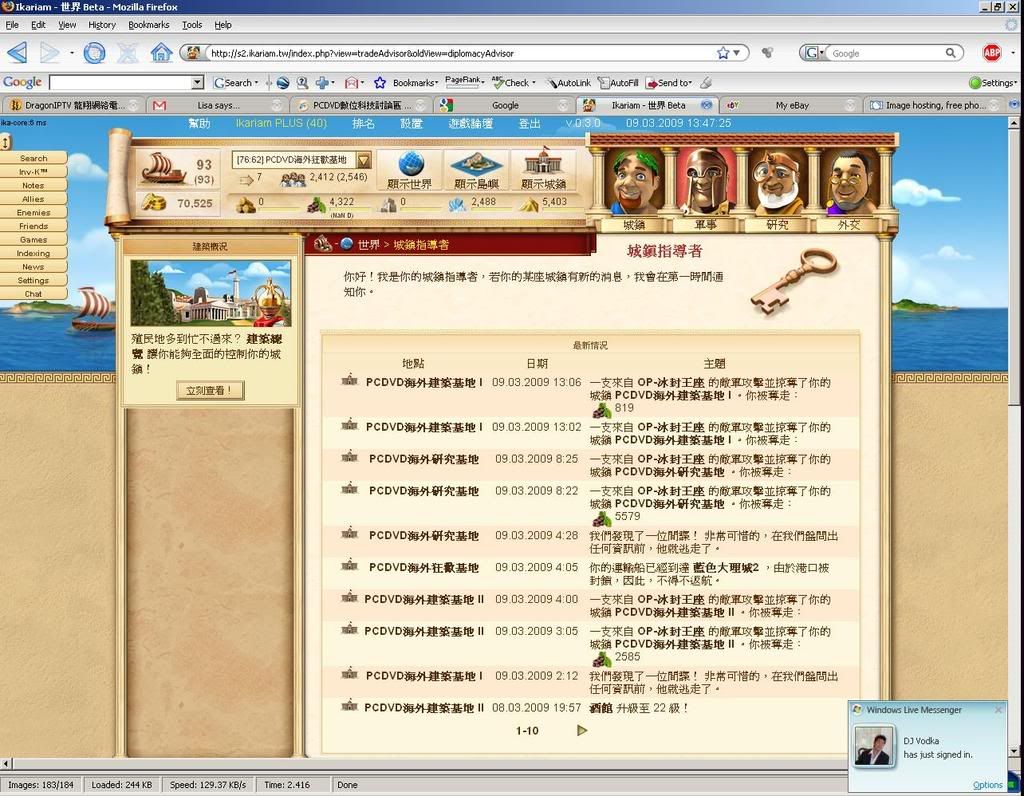
Task: Click the Google toolbar mail icon
Action: pos(351,83)
